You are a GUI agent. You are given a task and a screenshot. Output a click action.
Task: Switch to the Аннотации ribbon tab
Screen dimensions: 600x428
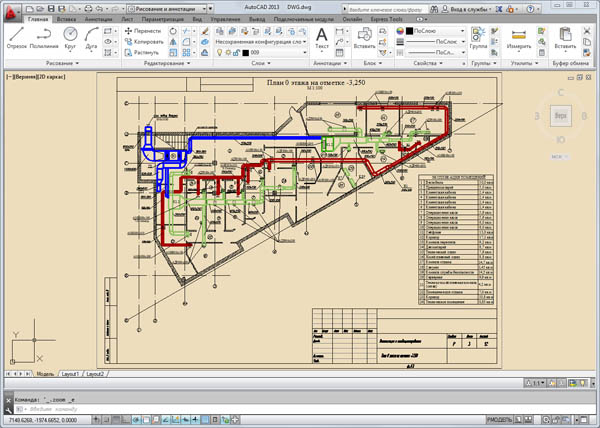pyautogui.click(x=99, y=18)
